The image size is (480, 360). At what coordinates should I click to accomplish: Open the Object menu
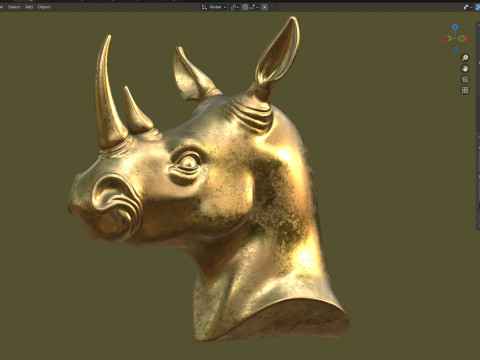click(44, 7)
